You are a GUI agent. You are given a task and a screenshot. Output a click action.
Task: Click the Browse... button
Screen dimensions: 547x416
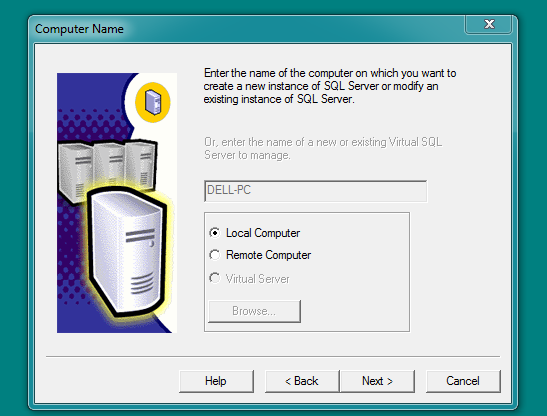coord(254,311)
